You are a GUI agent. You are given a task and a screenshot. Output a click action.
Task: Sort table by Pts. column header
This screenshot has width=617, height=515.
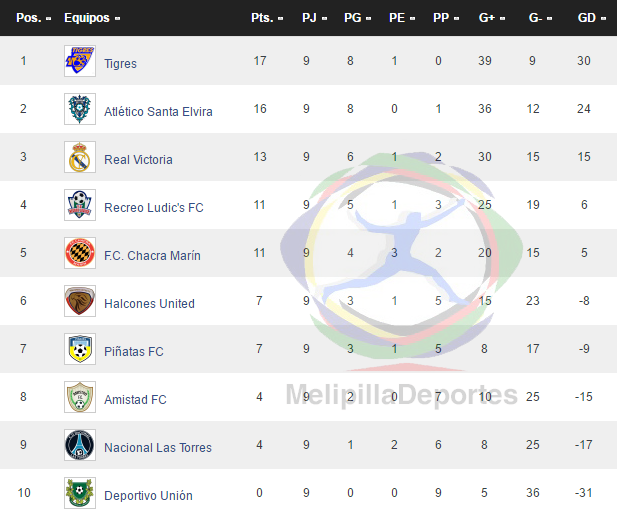coord(267,18)
